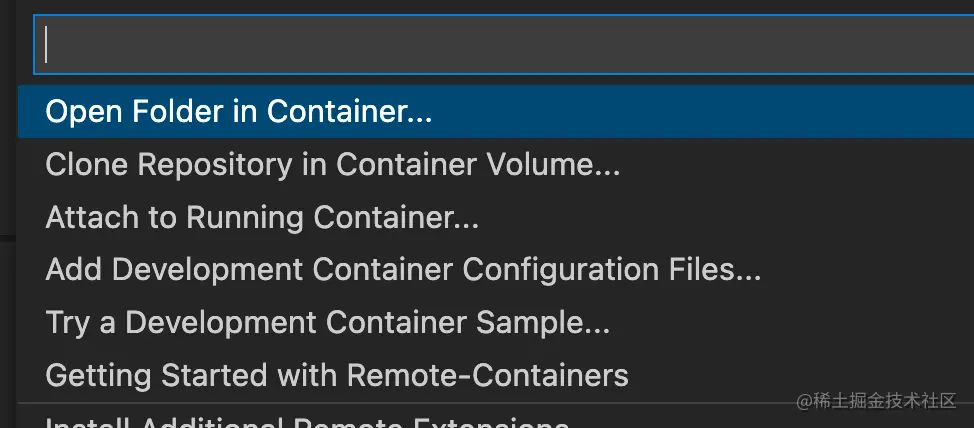The image size is (974, 428).
Task: Click the highlighted Open Folder option
Action: [x=239, y=112]
